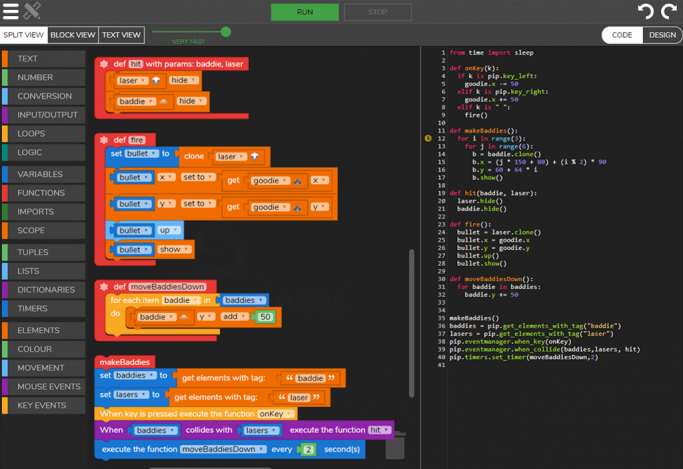Screen dimensions: 683x469
Task: Open the Imports block category
Action: click(44, 211)
